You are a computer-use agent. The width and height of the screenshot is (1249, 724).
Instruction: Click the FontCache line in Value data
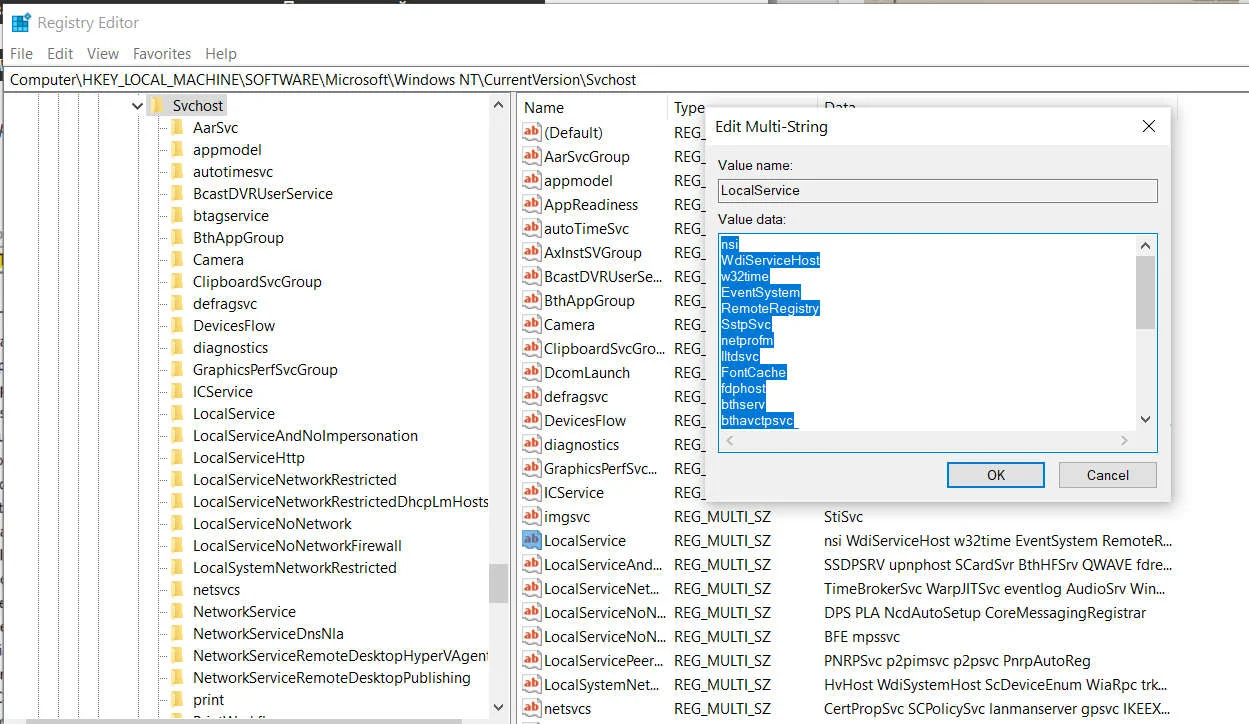click(x=754, y=372)
